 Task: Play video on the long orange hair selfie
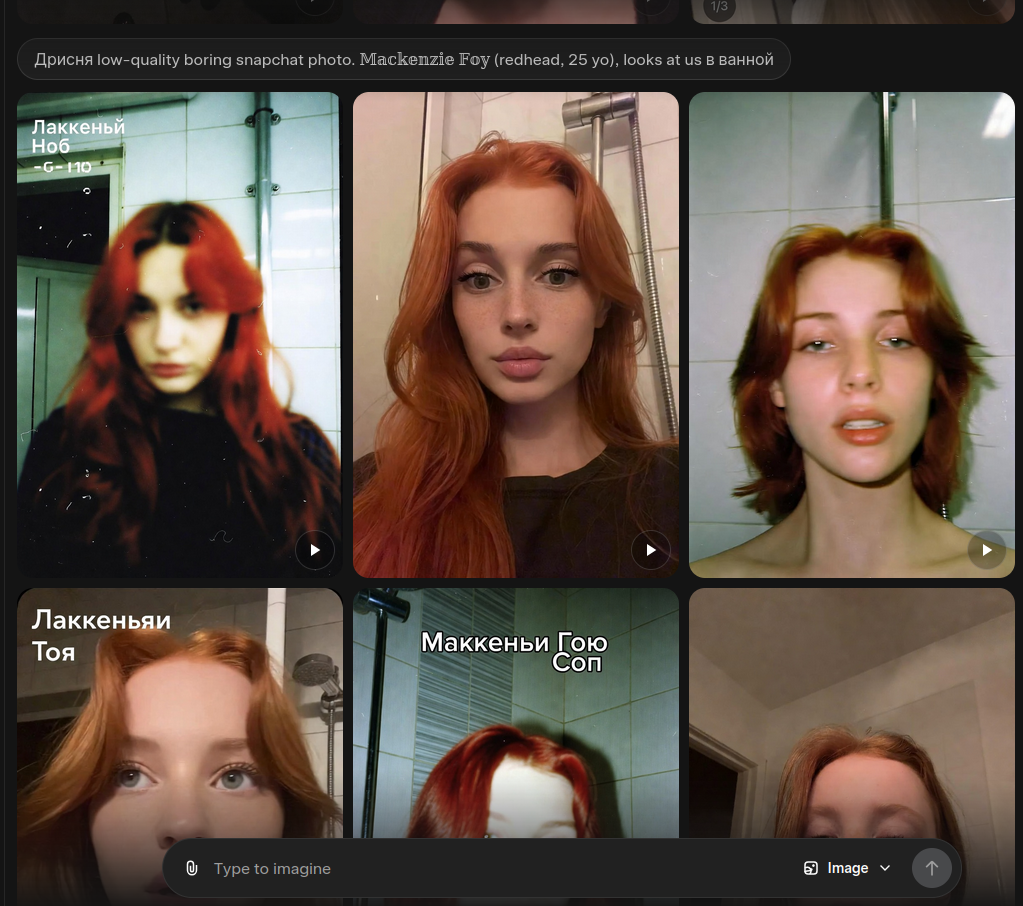[x=650, y=550]
